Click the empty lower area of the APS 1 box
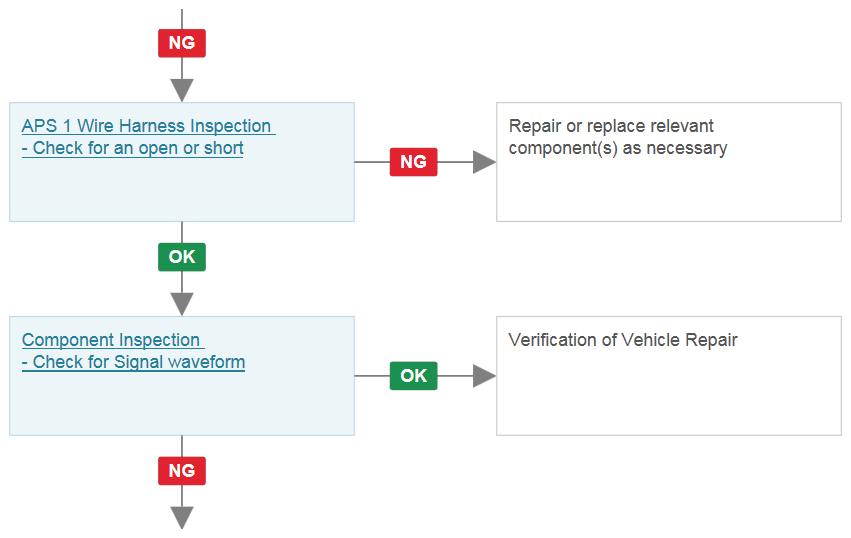 [x=182, y=190]
